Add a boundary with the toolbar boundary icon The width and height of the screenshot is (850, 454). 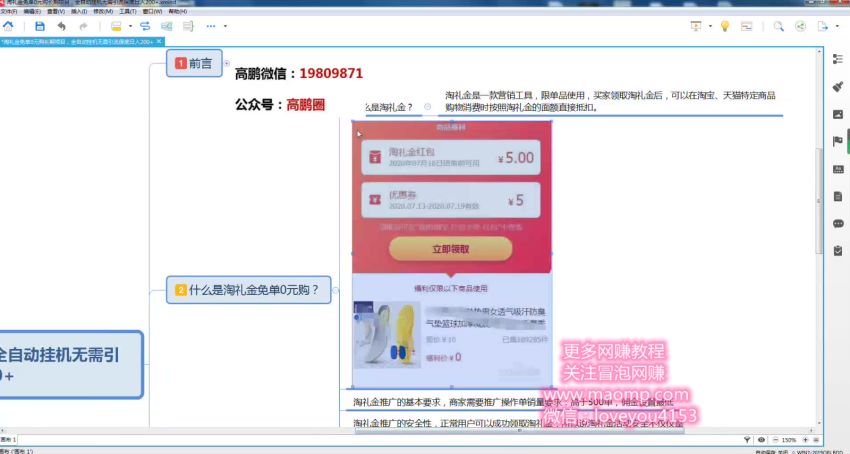click(x=166, y=26)
